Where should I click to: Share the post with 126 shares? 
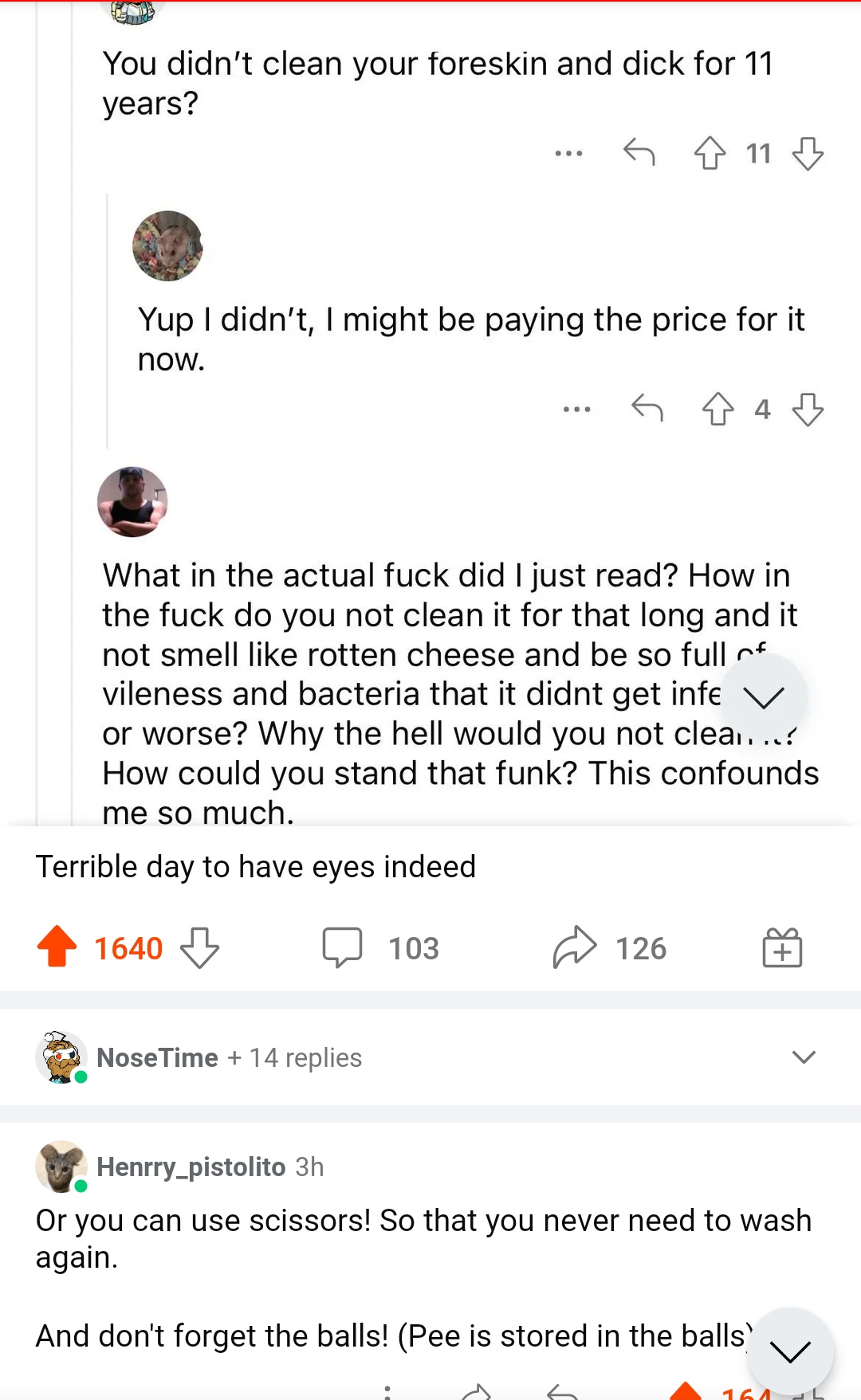575,947
